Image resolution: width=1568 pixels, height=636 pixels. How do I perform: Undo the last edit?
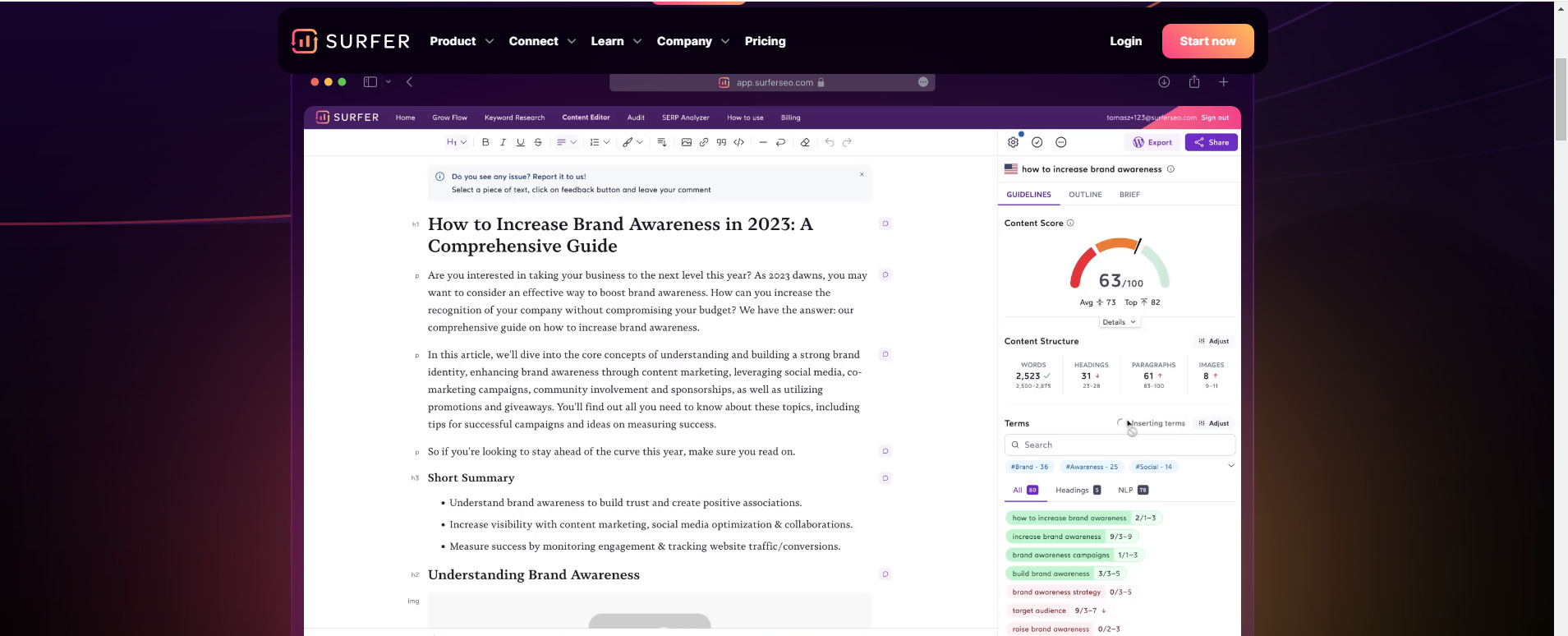(x=830, y=142)
